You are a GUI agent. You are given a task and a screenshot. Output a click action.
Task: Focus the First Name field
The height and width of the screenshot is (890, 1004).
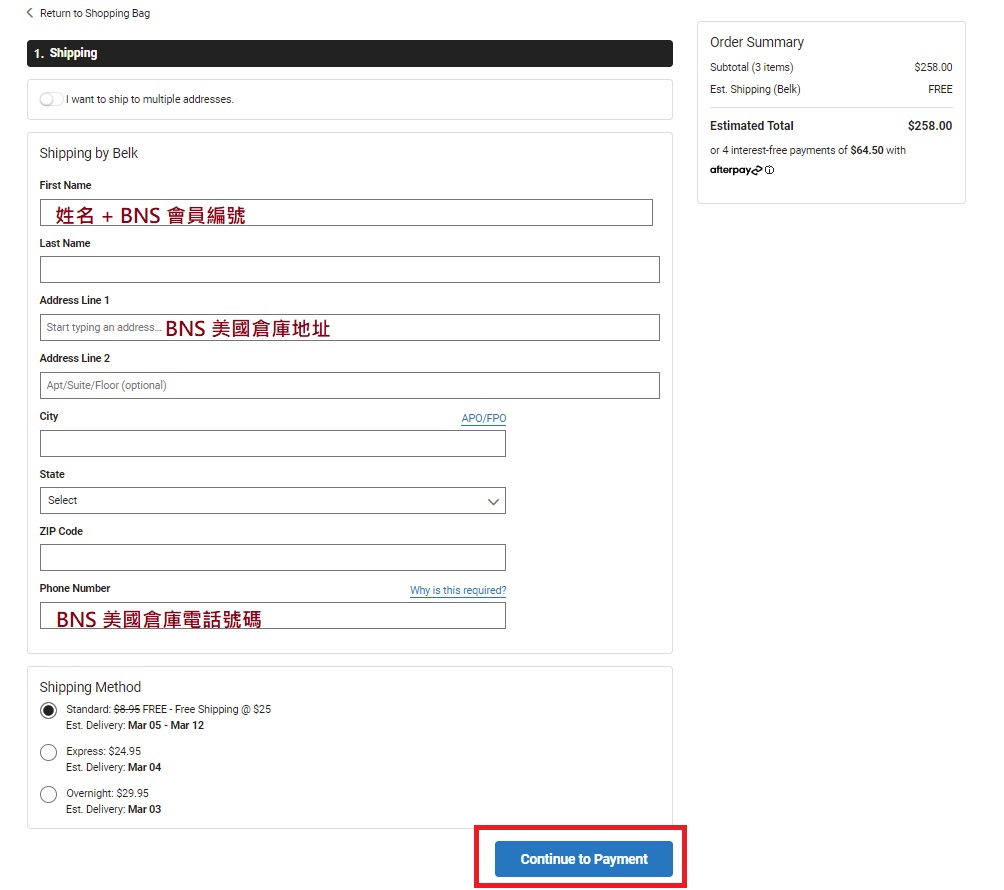click(346, 213)
